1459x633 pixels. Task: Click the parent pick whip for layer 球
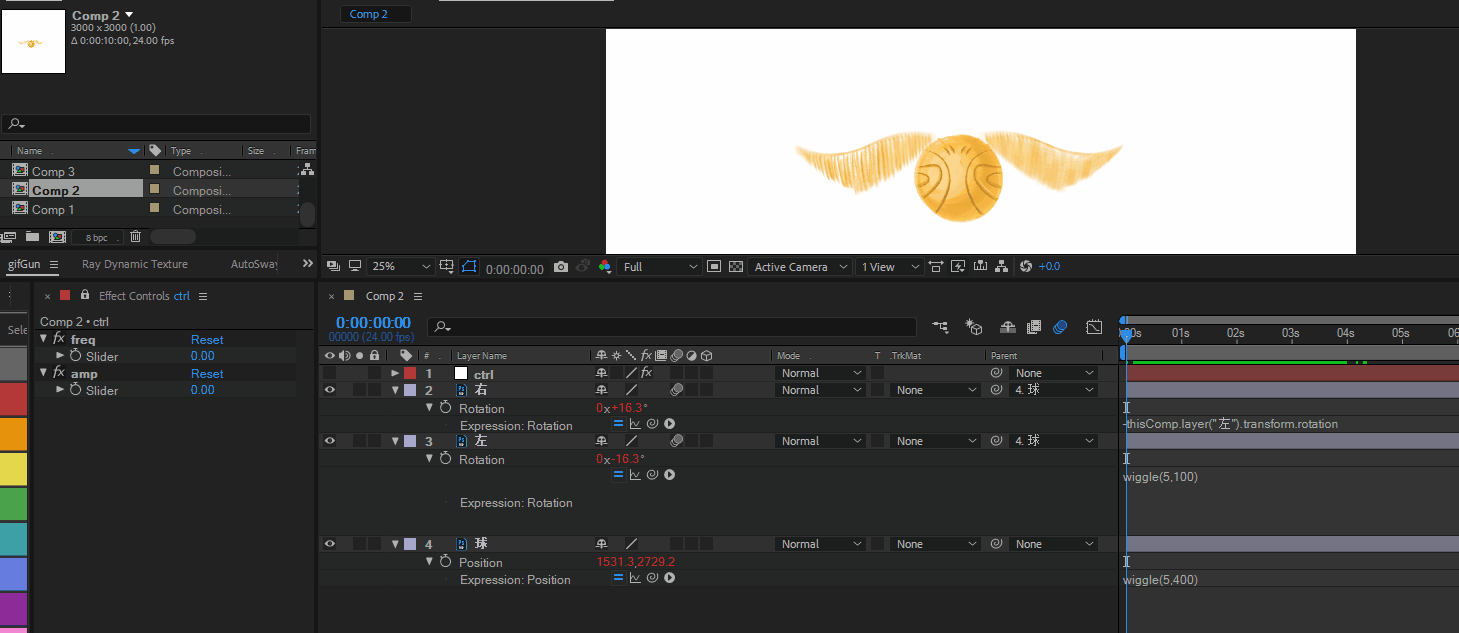tap(996, 544)
